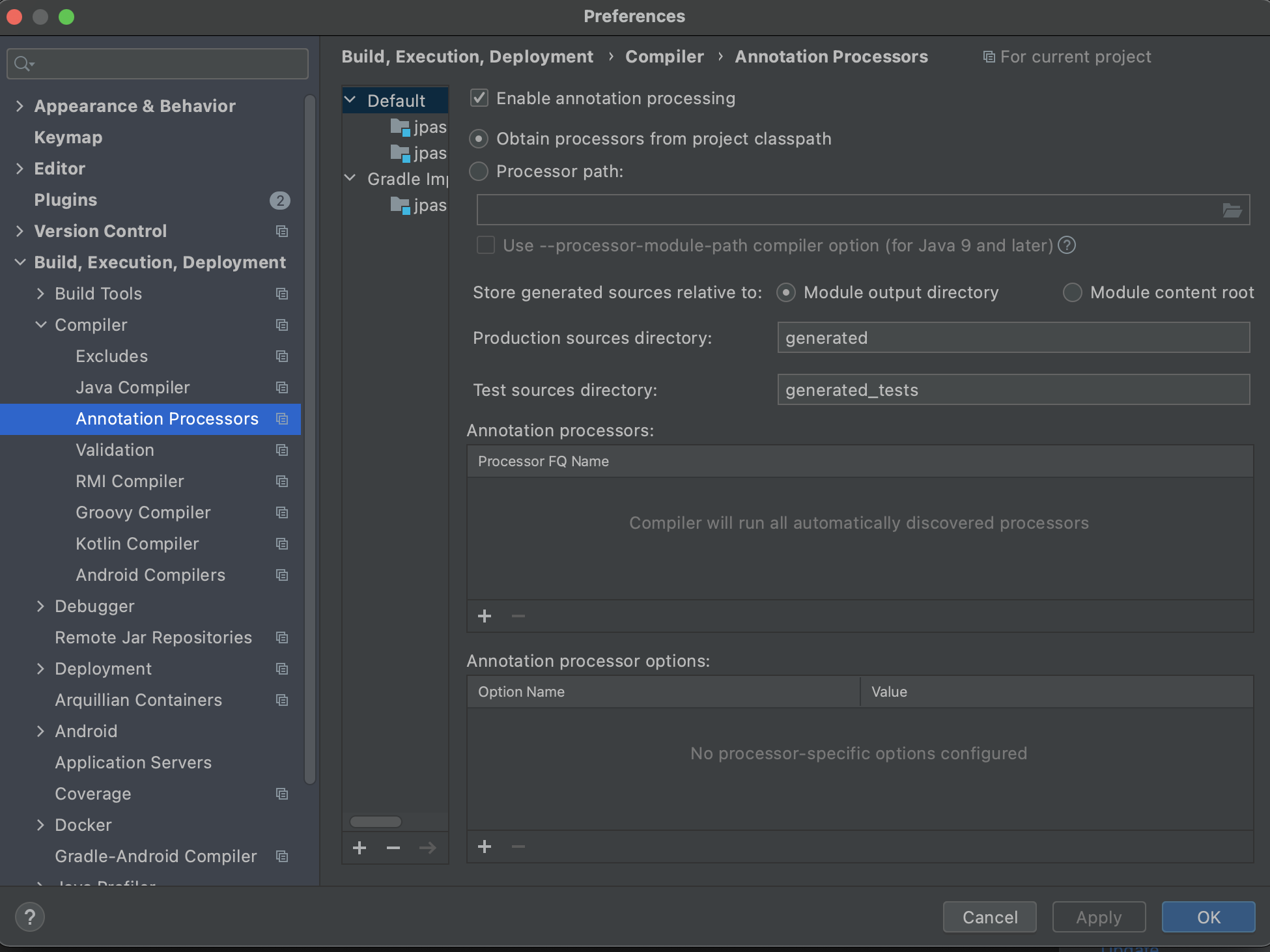Image resolution: width=1270 pixels, height=952 pixels.
Task: Click the OK button
Action: tap(1208, 917)
